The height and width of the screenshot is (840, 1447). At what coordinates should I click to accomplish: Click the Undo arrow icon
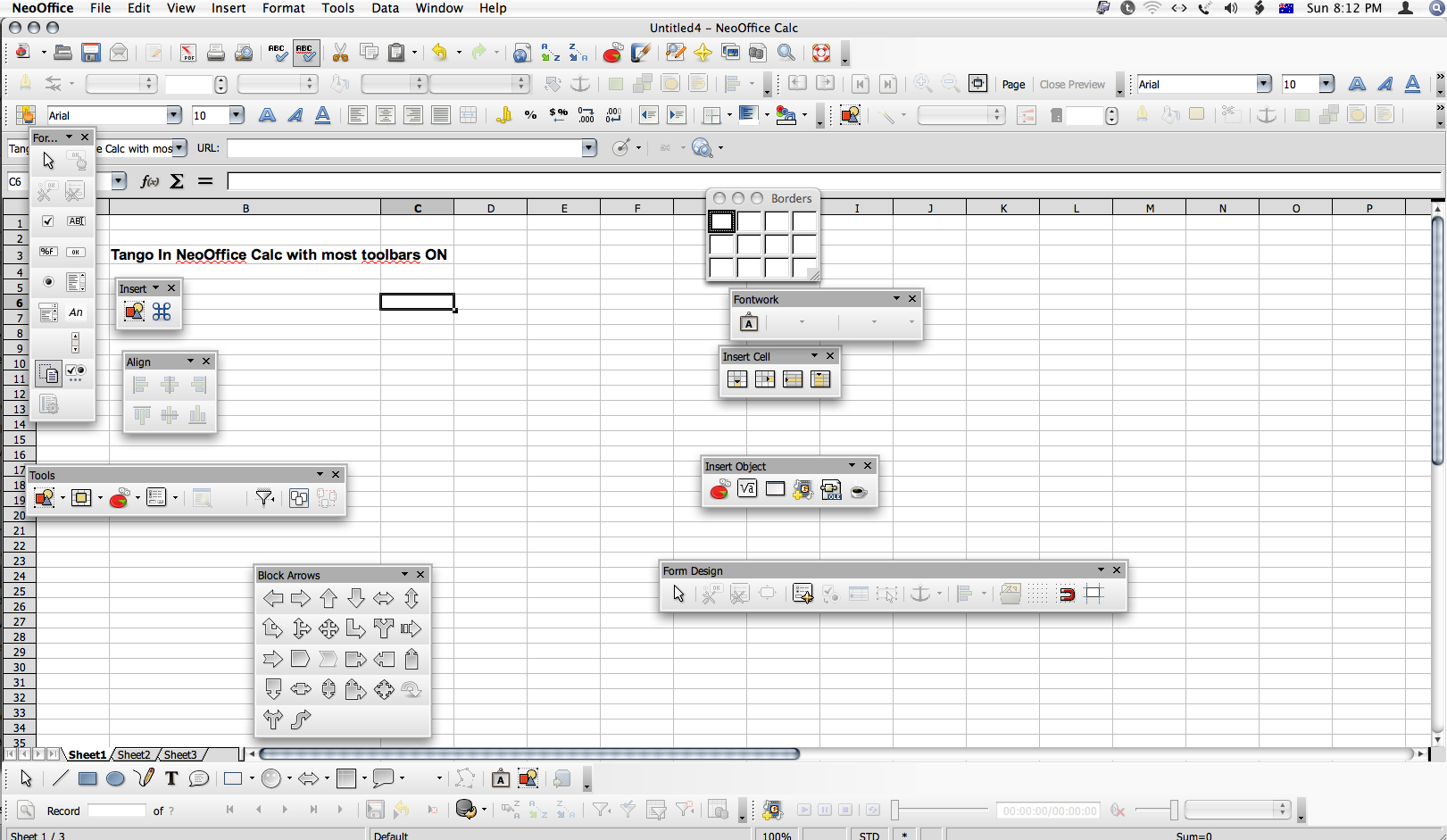point(439,53)
